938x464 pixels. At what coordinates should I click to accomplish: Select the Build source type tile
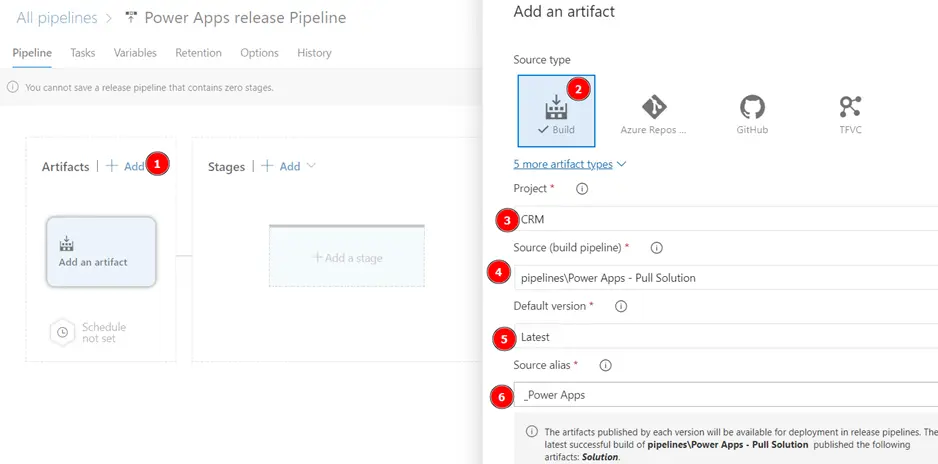pos(556,111)
